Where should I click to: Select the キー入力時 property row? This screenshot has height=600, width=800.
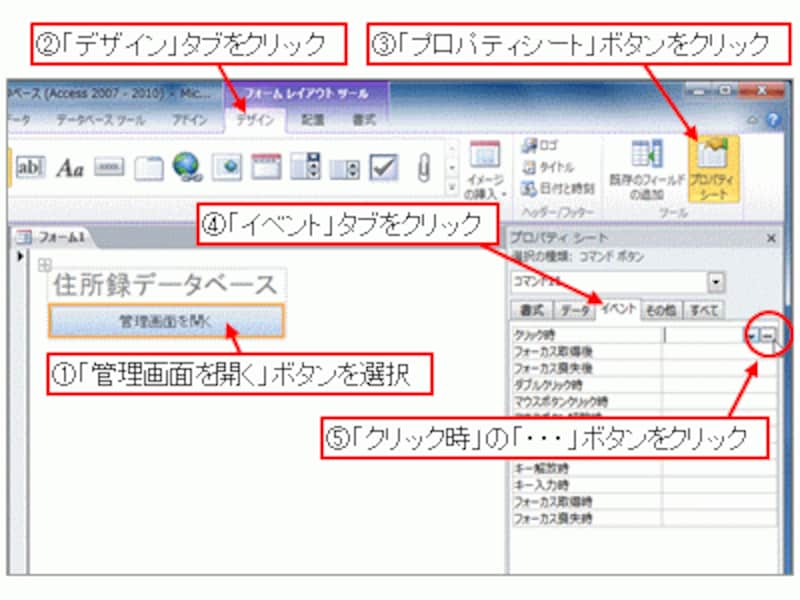point(644,485)
